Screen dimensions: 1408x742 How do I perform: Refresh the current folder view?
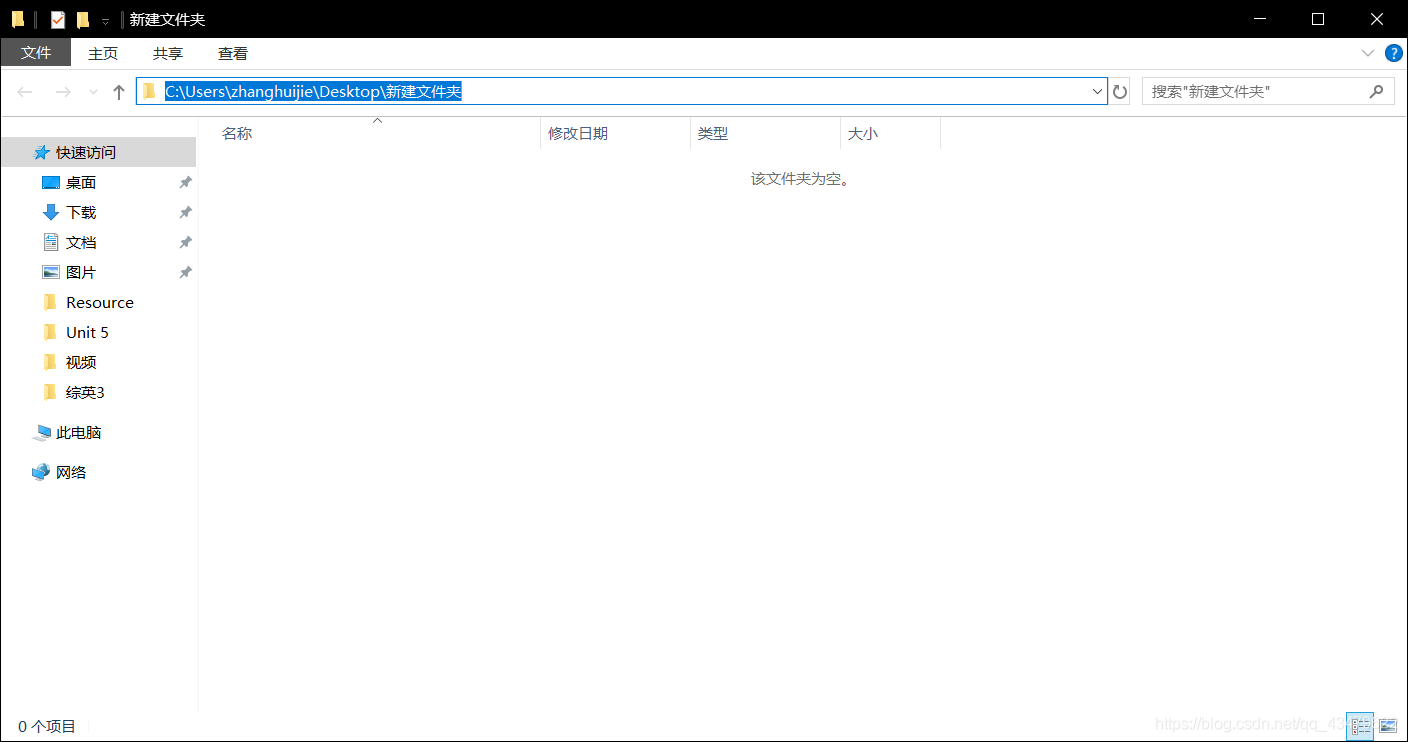point(1120,92)
